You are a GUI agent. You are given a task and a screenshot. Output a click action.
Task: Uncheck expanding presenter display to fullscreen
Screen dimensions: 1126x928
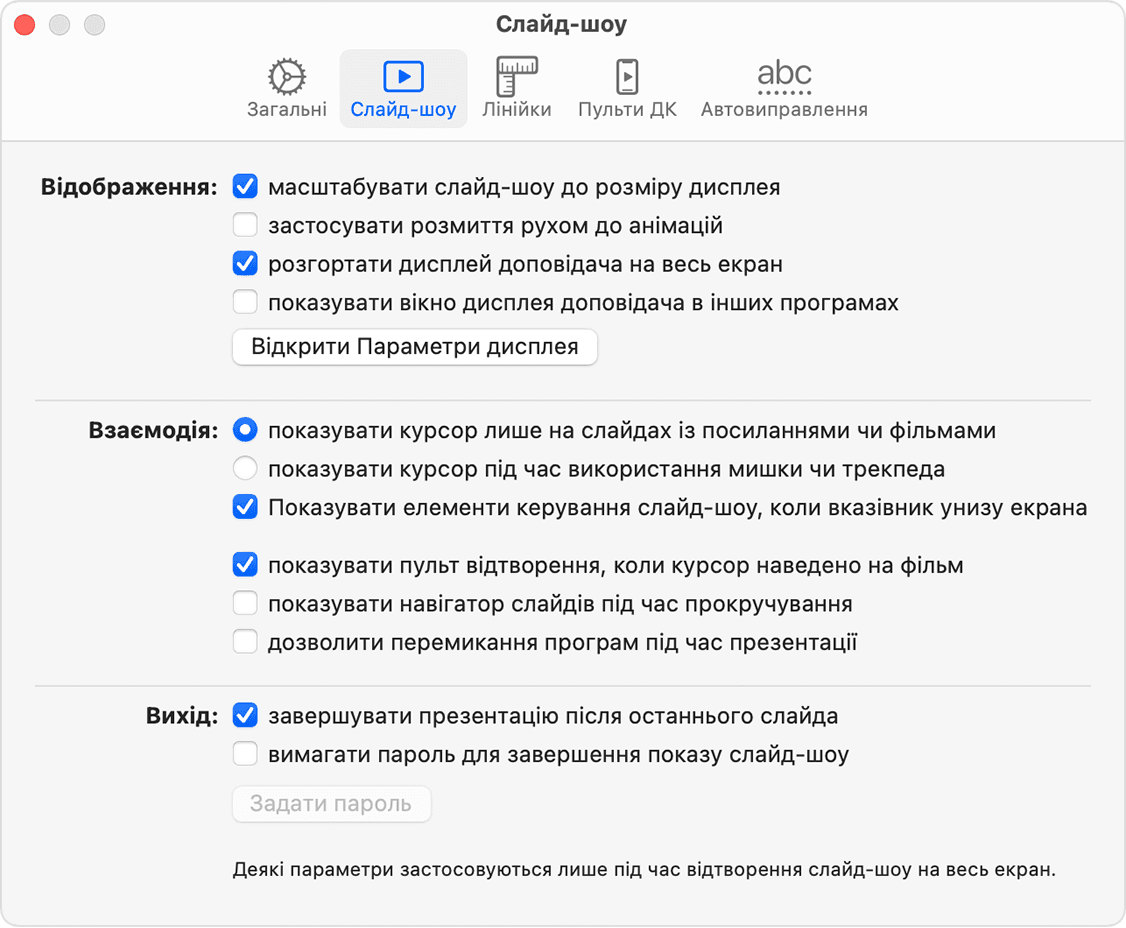tap(245, 264)
